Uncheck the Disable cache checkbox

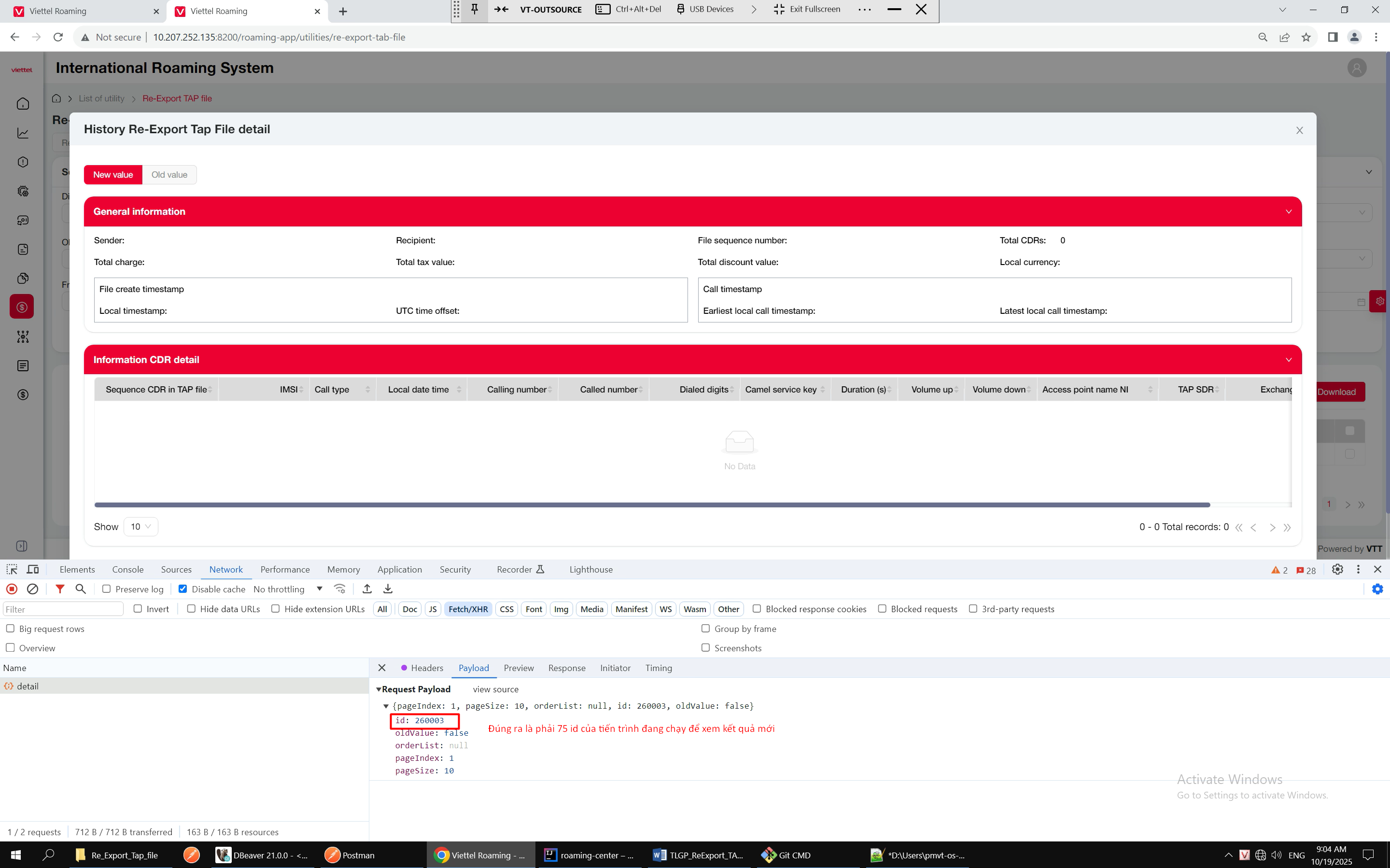click(x=183, y=589)
